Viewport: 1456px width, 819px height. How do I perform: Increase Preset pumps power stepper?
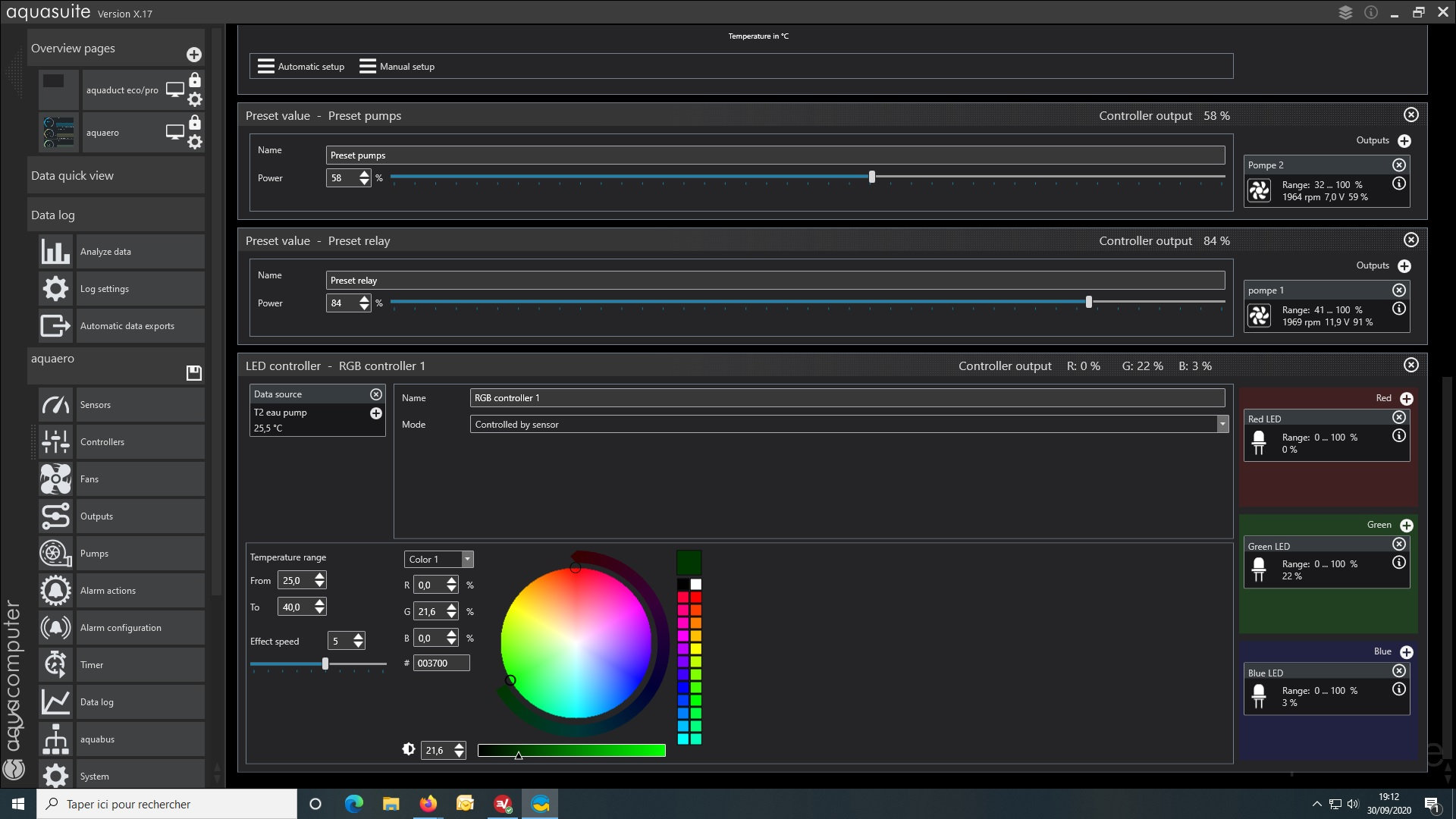(365, 174)
